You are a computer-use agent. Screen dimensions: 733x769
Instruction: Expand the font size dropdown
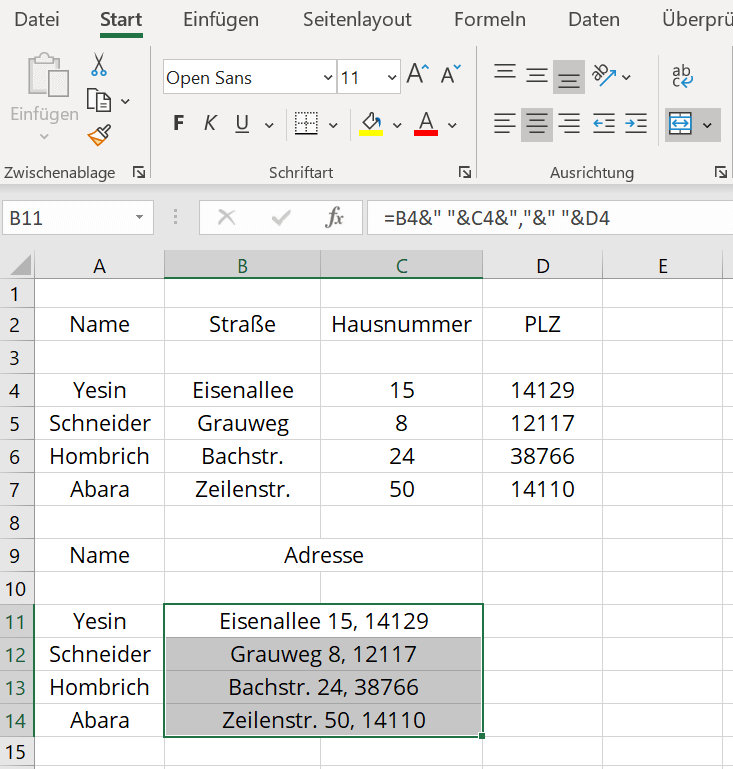390,78
